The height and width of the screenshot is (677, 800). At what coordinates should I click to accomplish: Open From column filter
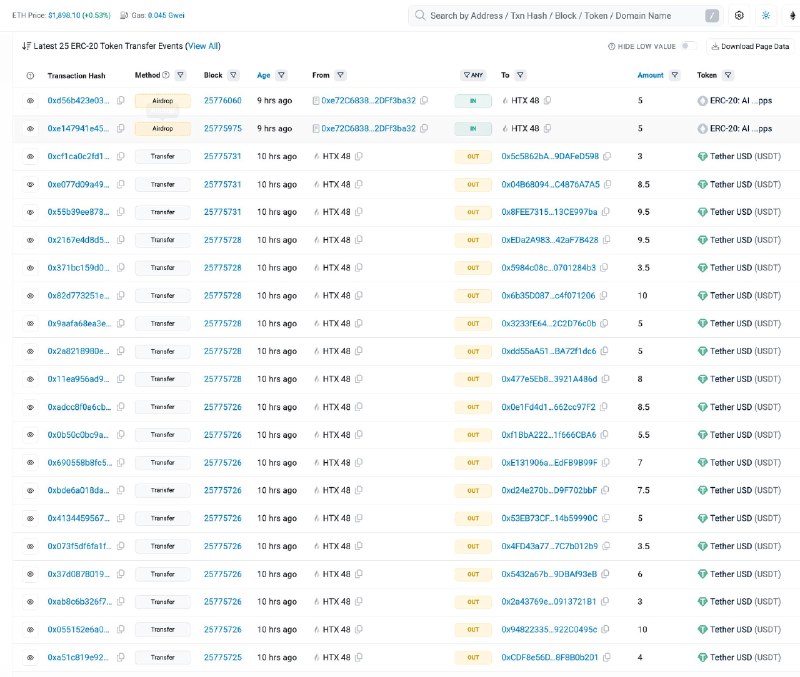coord(340,75)
